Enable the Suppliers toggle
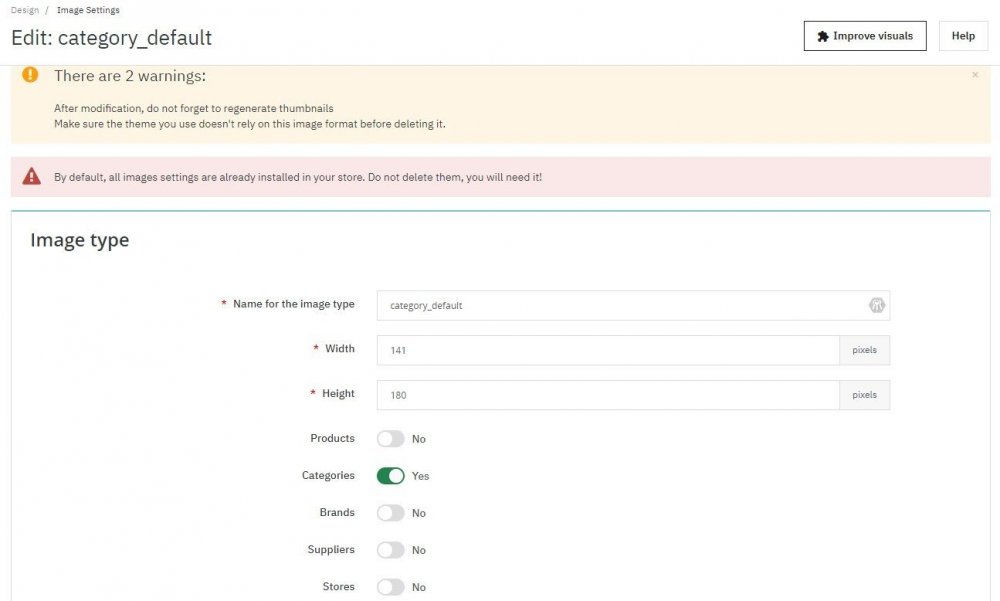Image resolution: width=1000 pixels, height=601 pixels. pyautogui.click(x=389, y=549)
